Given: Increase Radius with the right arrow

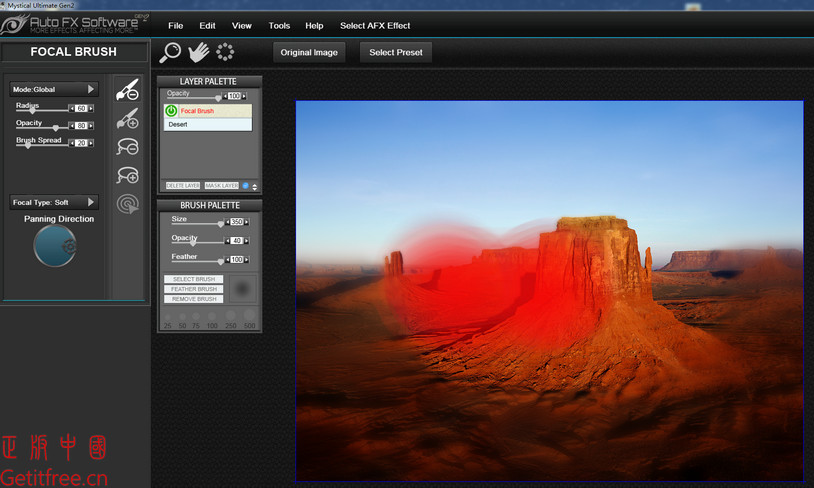Looking at the screenshot, I should pyautogui.click(x=91, y=109).
